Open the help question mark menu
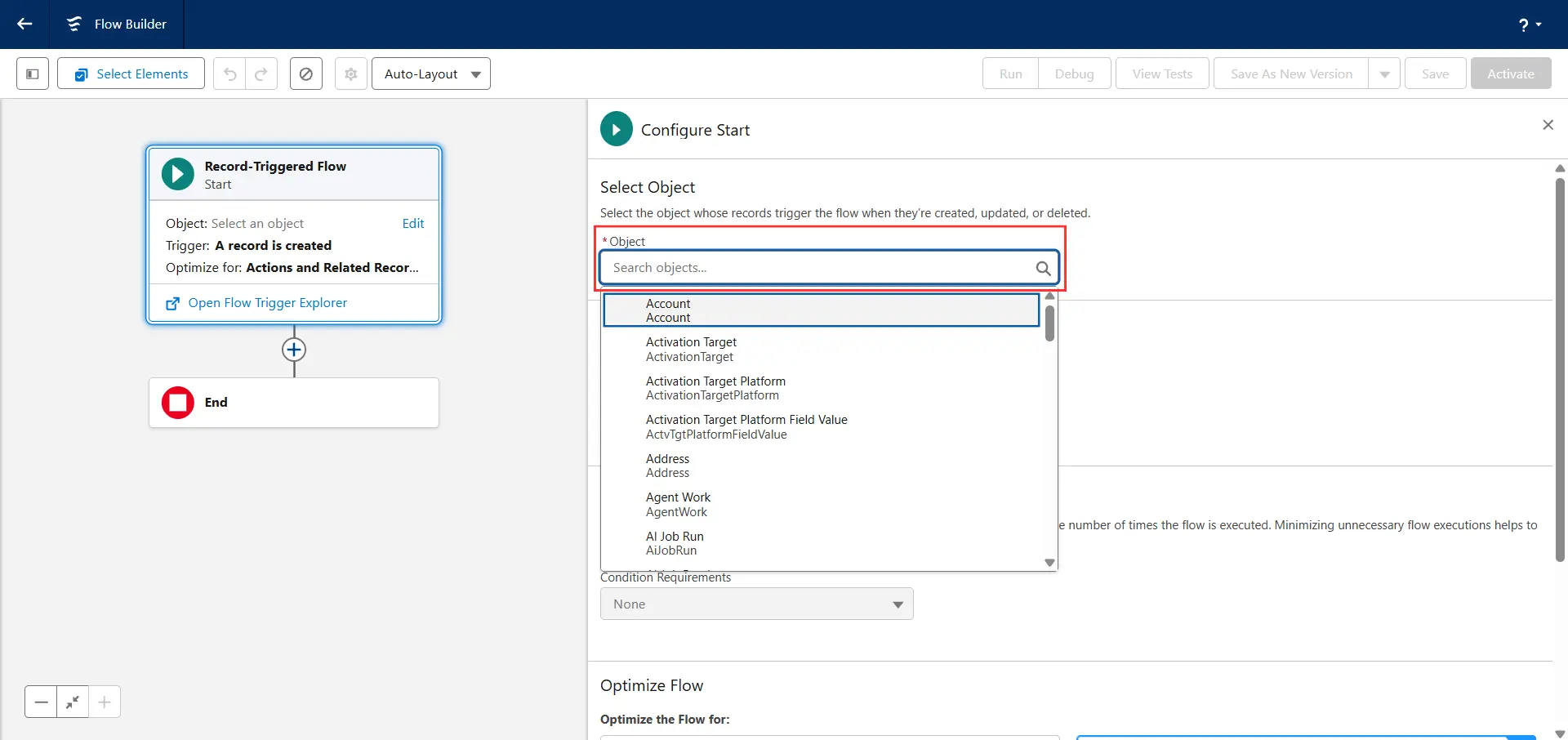This screenshot has width=1568, height=740. coord(1530,25)
